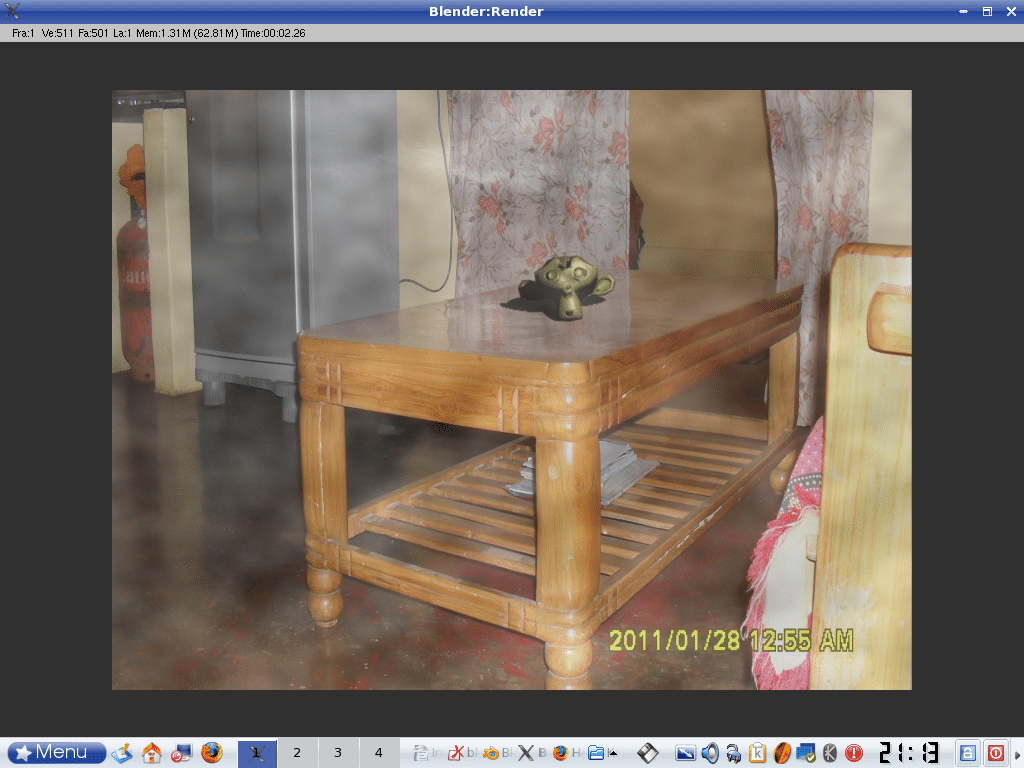Switch to virtual desktop 1
1024x768 pixels.
point(257,753)
